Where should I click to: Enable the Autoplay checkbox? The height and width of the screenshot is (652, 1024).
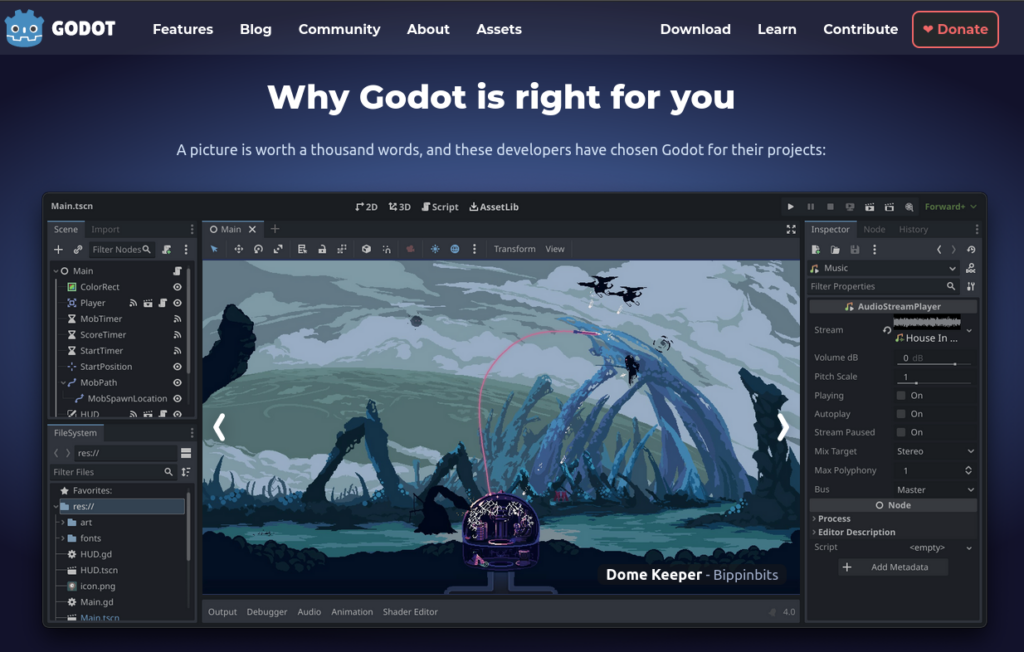click(x=901, y=414)
